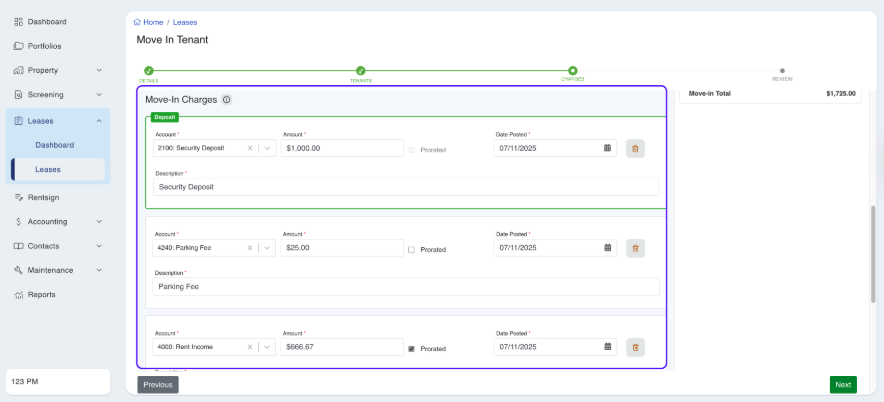Image resolution: width=884 pixels, height=402 pixels.
Task: Open the 4000: Rent Income account dropdown
Action: pyautogui.click(x=268, y=347)
